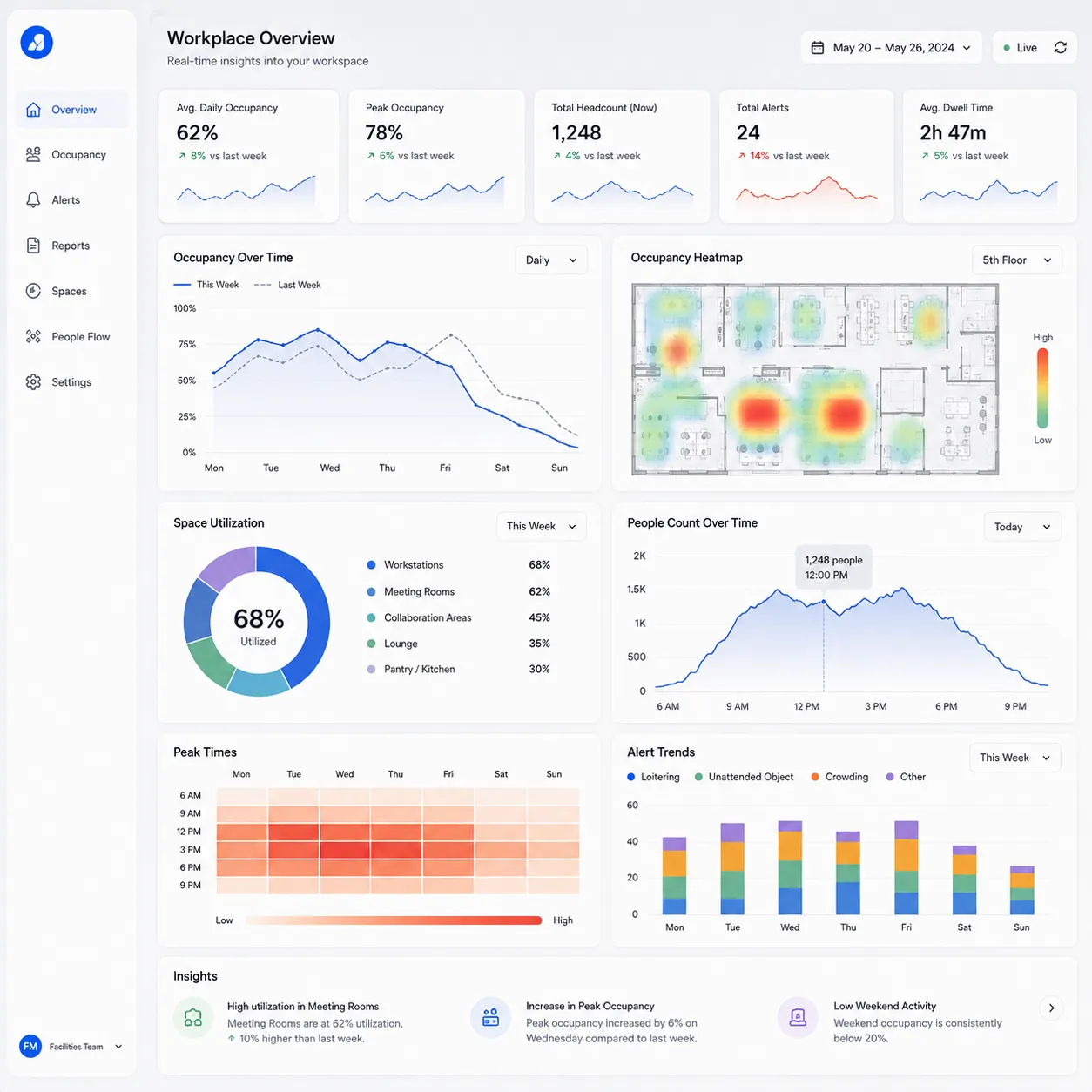This screenshot has height=1092, width=1092.
Task: Click the FM user avatar
Action: tap(30, 1047)
